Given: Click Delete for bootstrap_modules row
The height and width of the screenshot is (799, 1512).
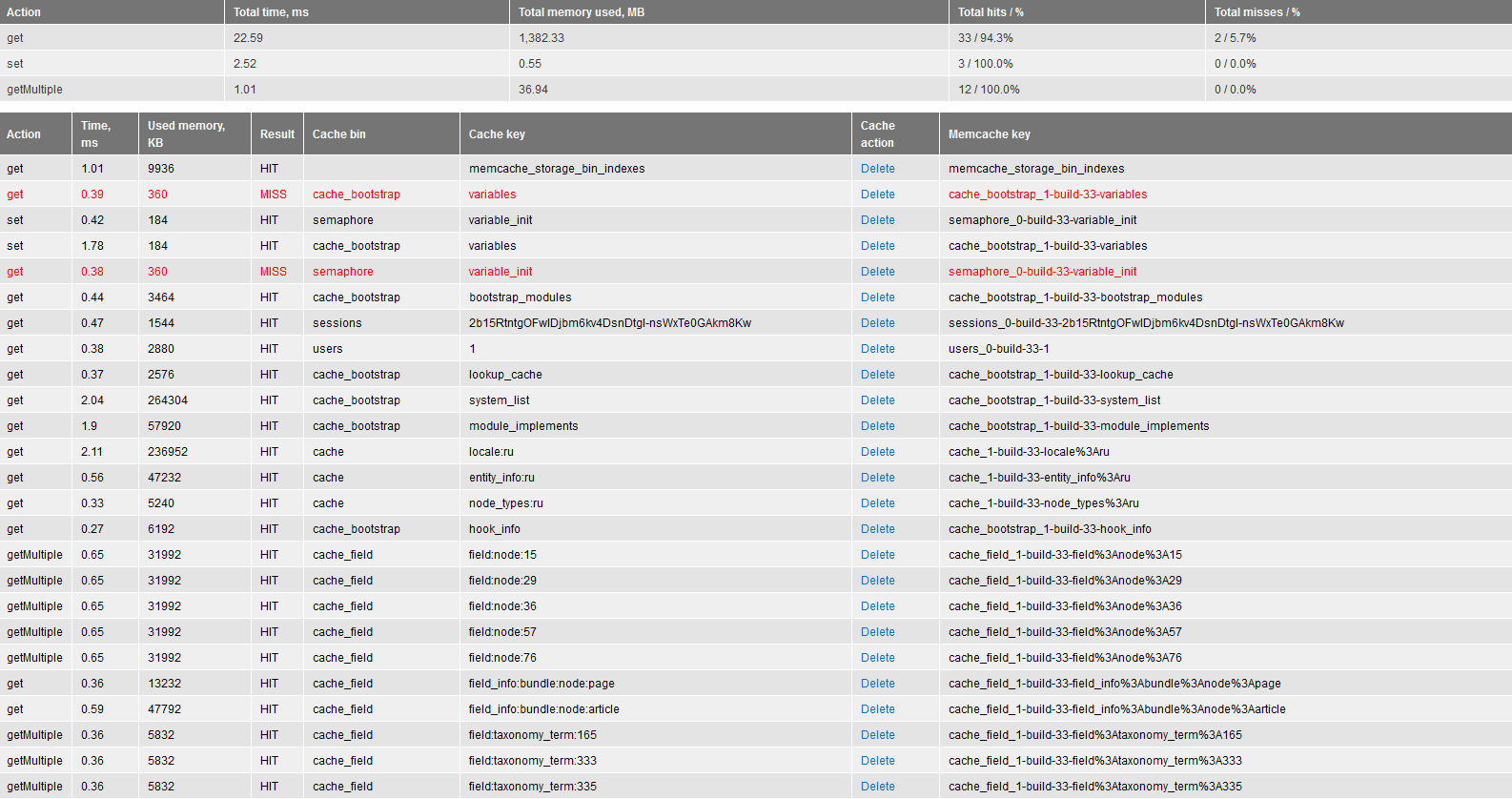Looking at the screenshot, I should [877, 297].
